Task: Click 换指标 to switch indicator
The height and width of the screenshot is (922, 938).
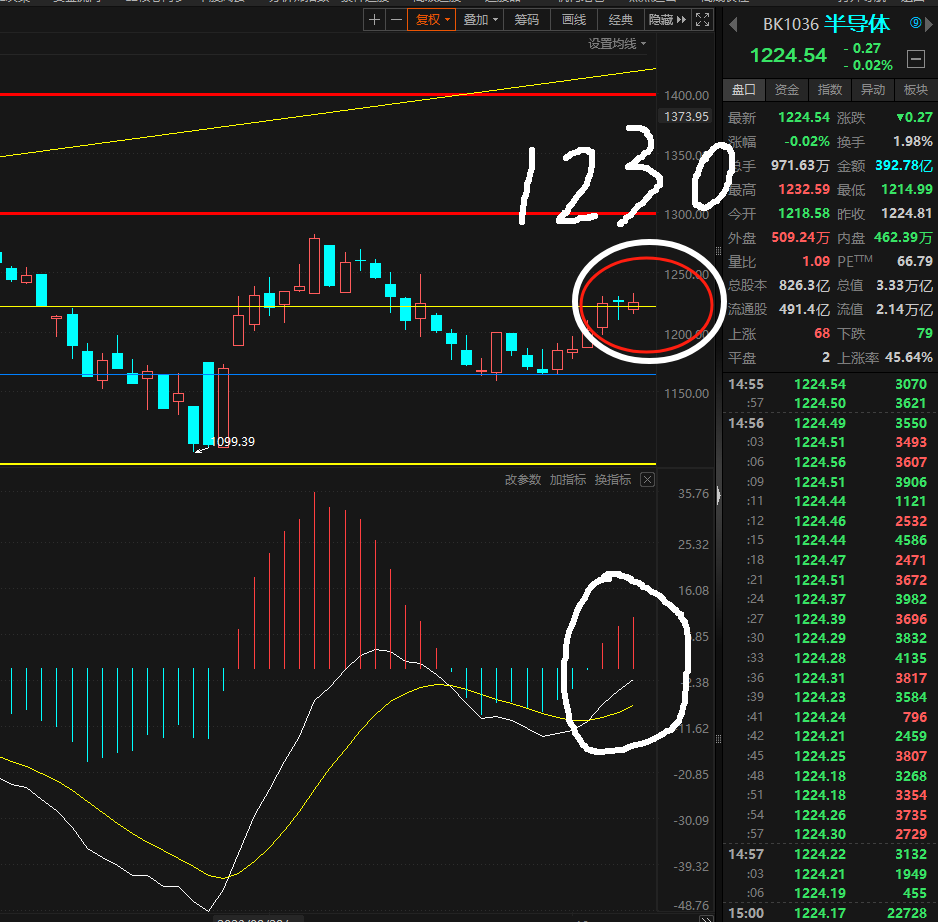Action: point(613,480)
